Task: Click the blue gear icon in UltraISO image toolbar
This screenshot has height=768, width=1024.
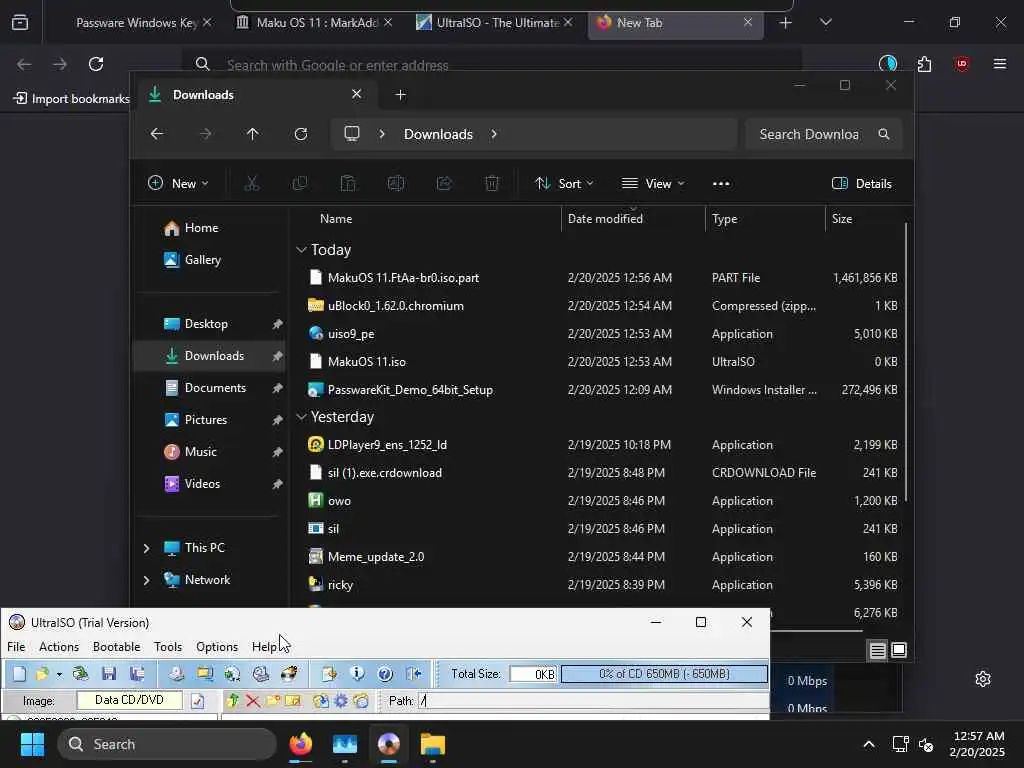Action: (x=340, y=701)
